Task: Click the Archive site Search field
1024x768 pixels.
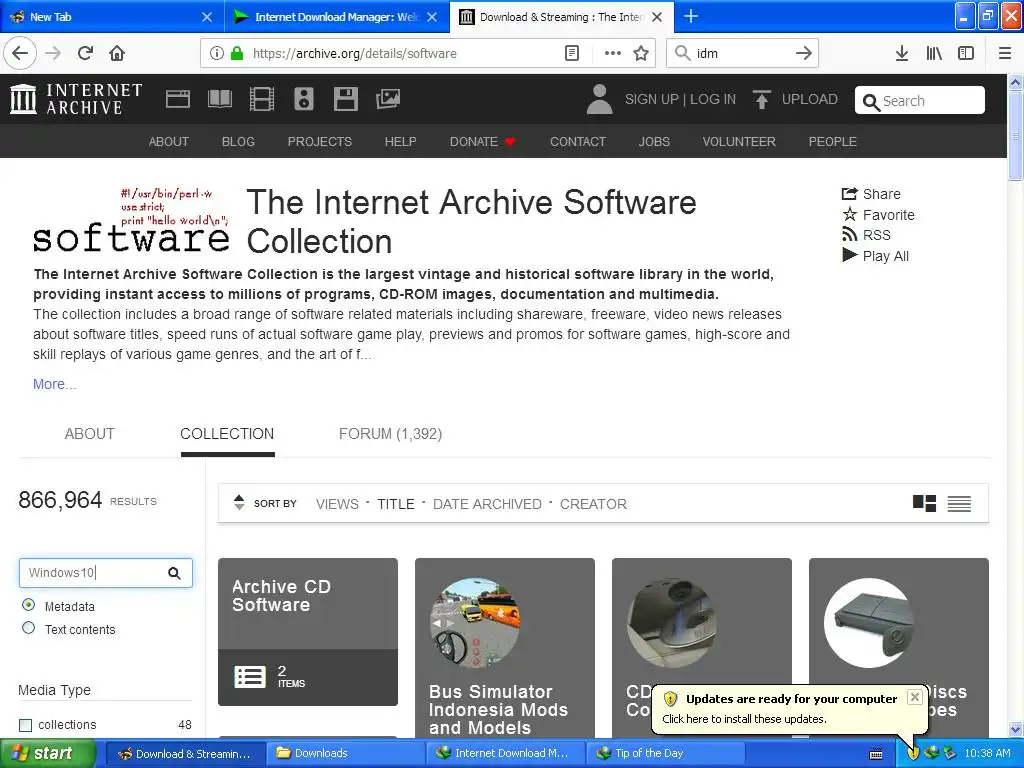Action: click(x=920, y=100)
